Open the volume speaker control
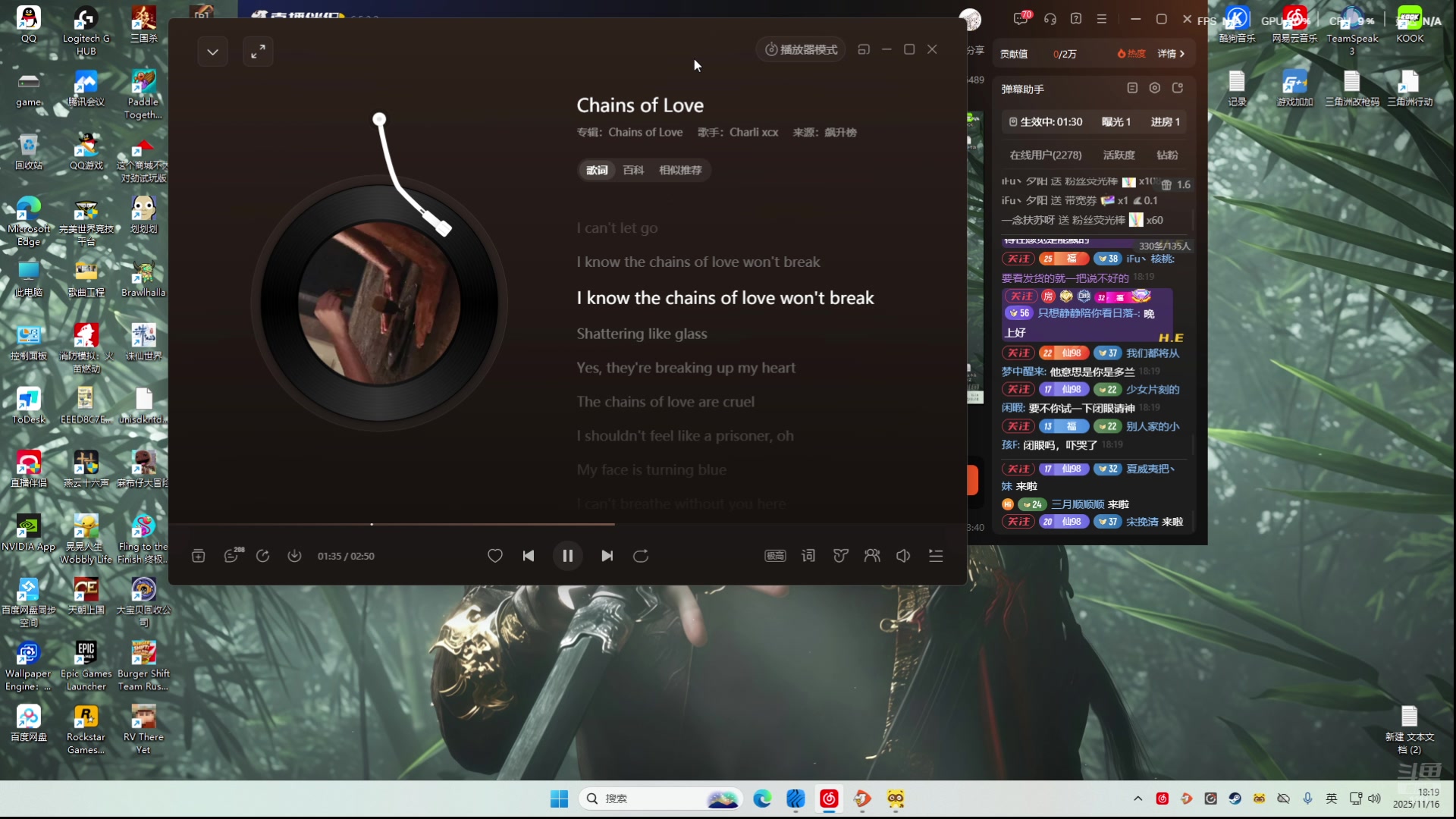This screenshot has height=819, width=1456. pyautogui.click(x=903, y=556)
